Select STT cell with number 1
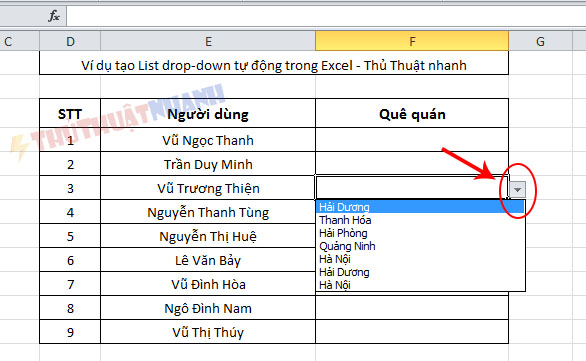 [x=70, y=140]
